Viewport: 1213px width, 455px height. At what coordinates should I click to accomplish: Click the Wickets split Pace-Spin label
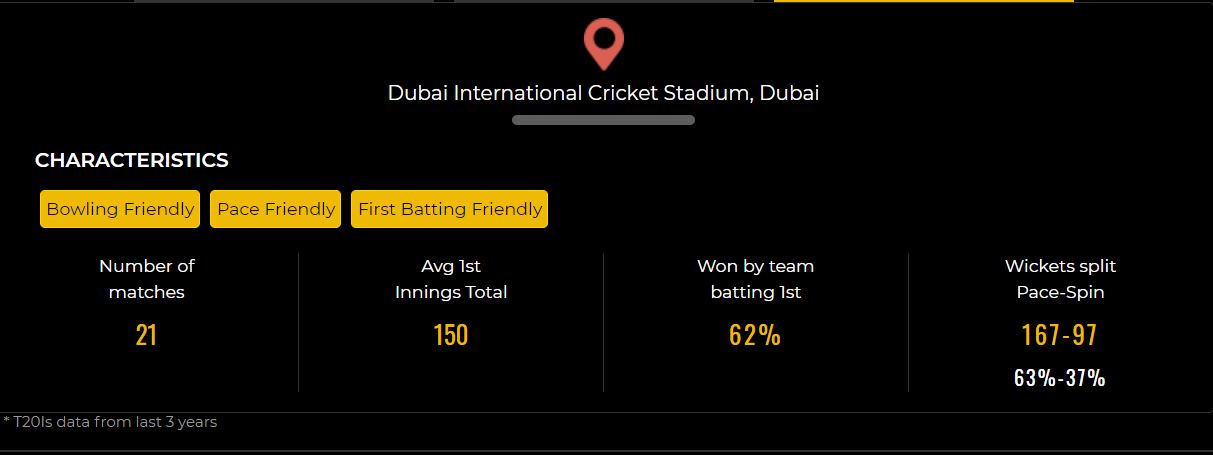coord(1061,279)
